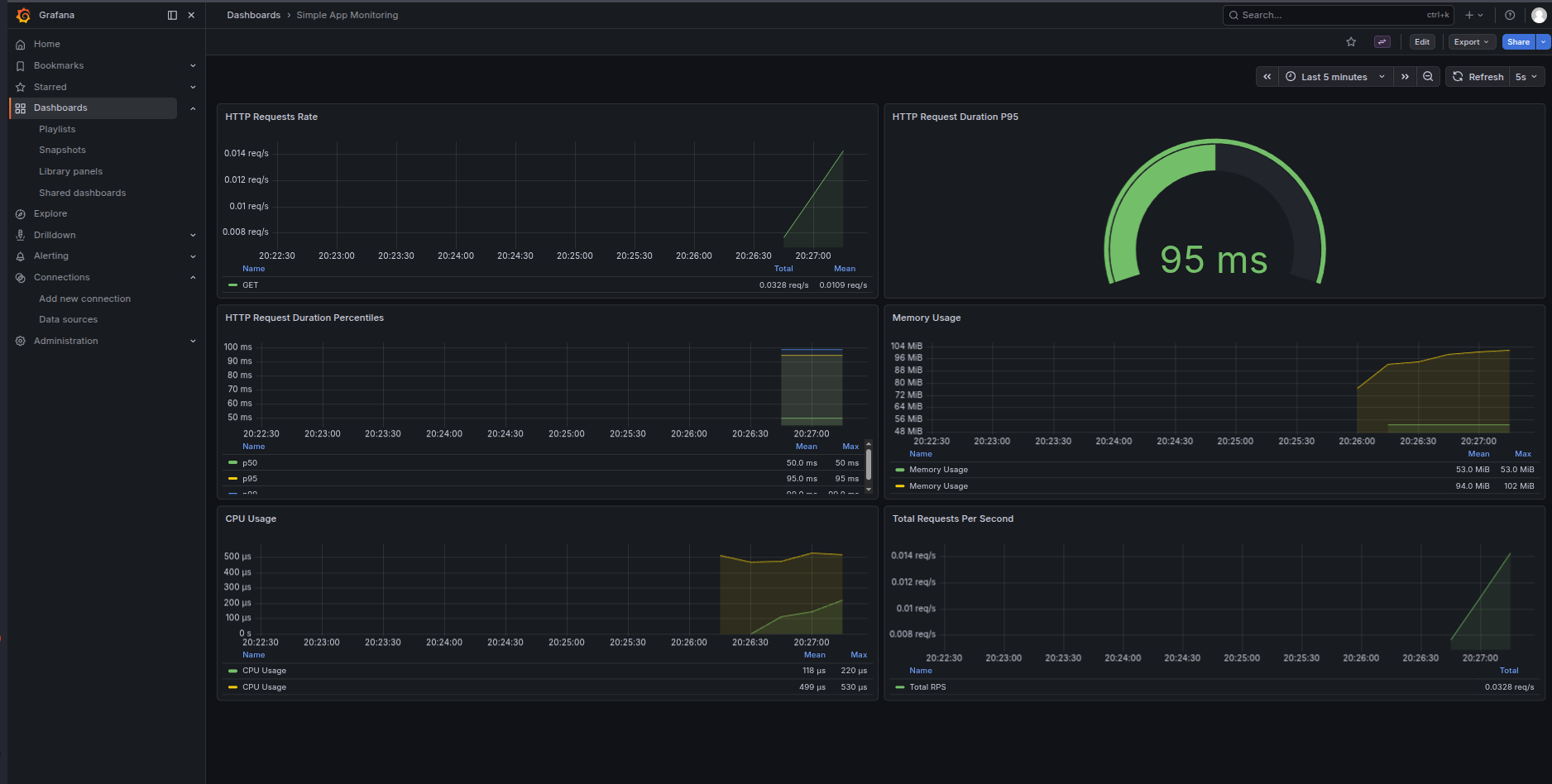Collapse the Dashboards section chevron
The height and width of the screenshot is (784, 1552).
click(193, 108)
